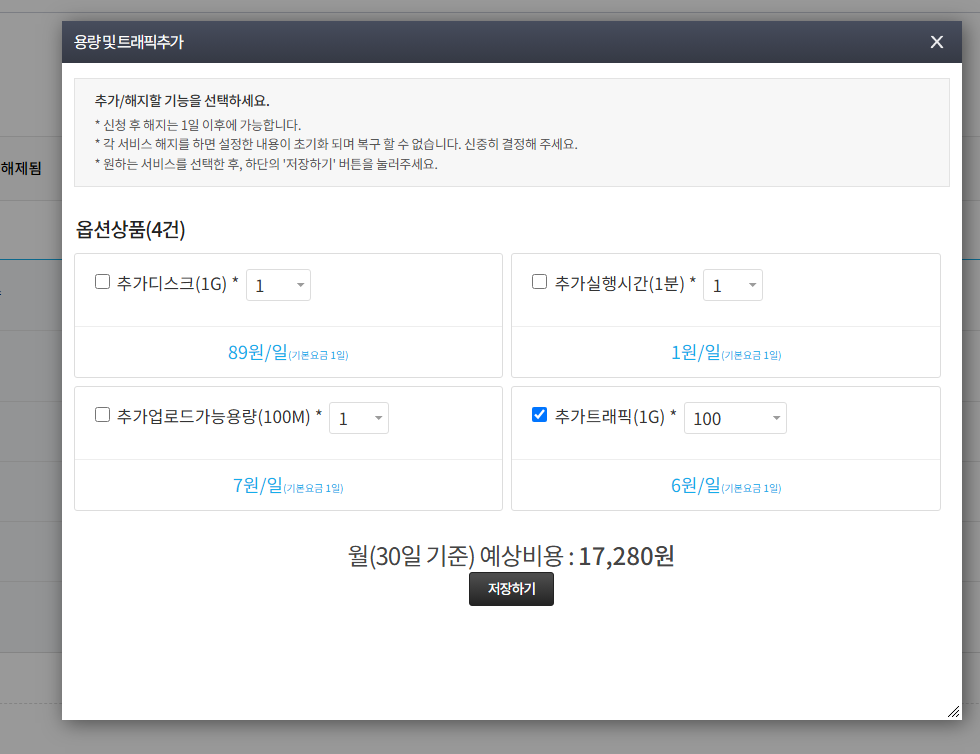Open the 추가디스크(1G) quantity dropdown
Screen dimensions: 980x754
click(278, 285)
